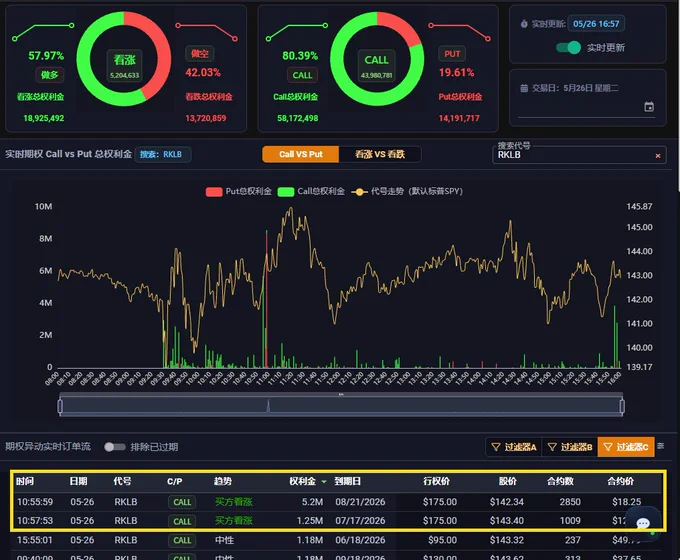Click the stopwatch icon next to 实时更新
Screen dimensions: 680x560
(524, 24)
